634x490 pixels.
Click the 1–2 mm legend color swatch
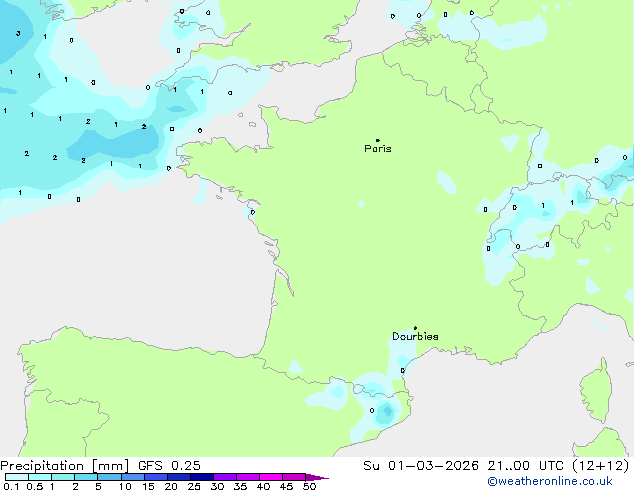pyautogui.click(x=63, y=477)
